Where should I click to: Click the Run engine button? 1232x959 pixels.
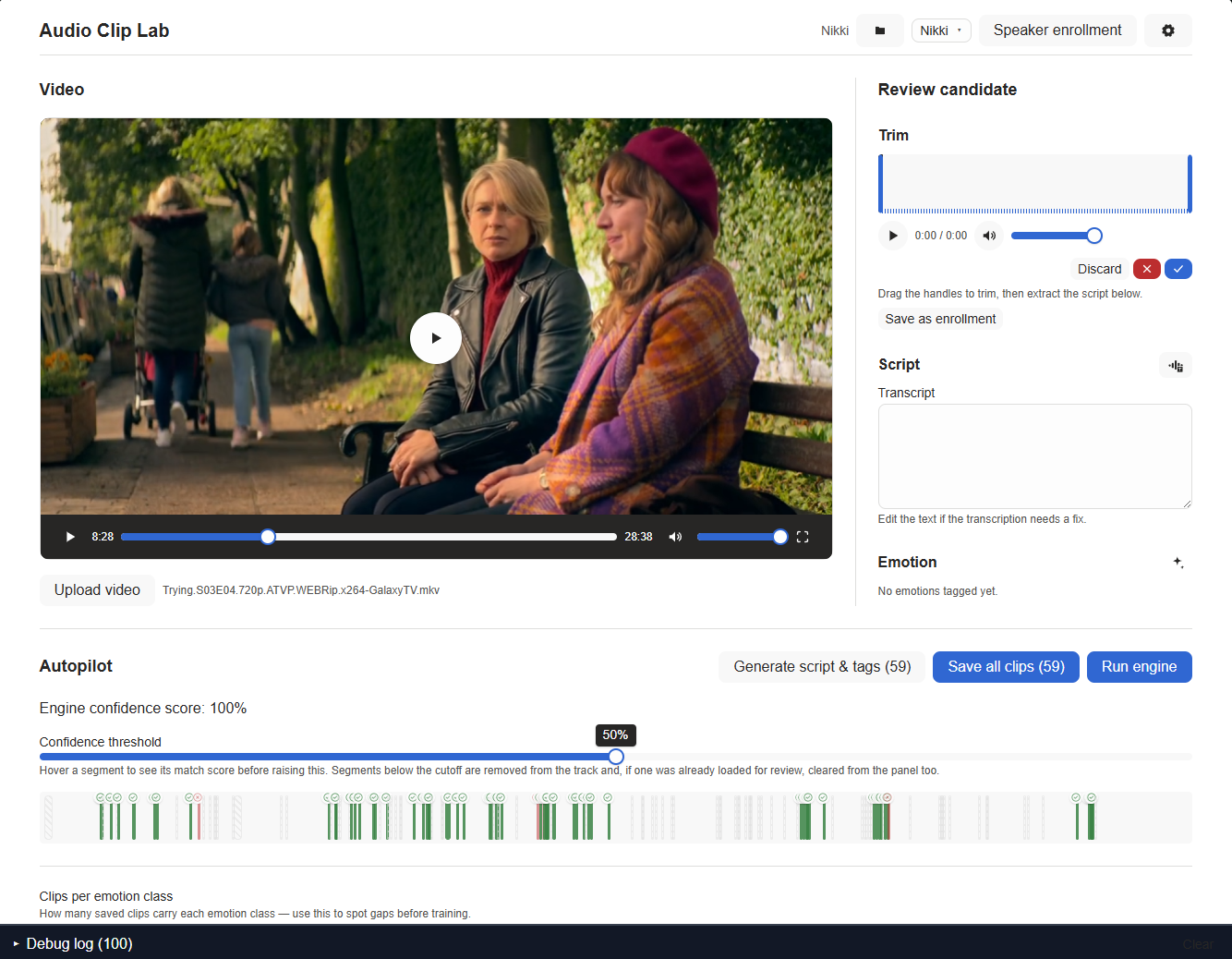(1139, 667)
